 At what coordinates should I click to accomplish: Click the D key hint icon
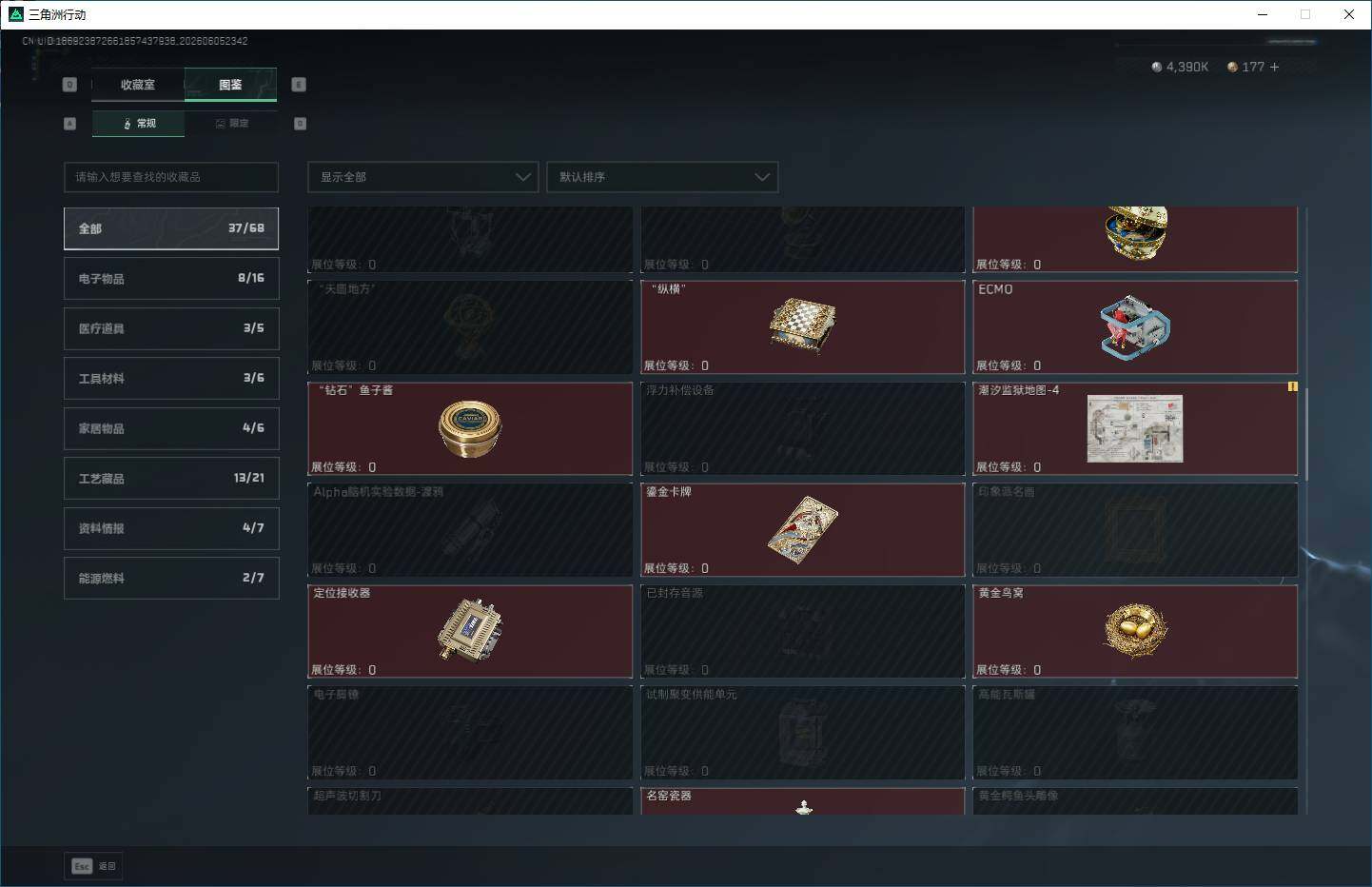300,124
